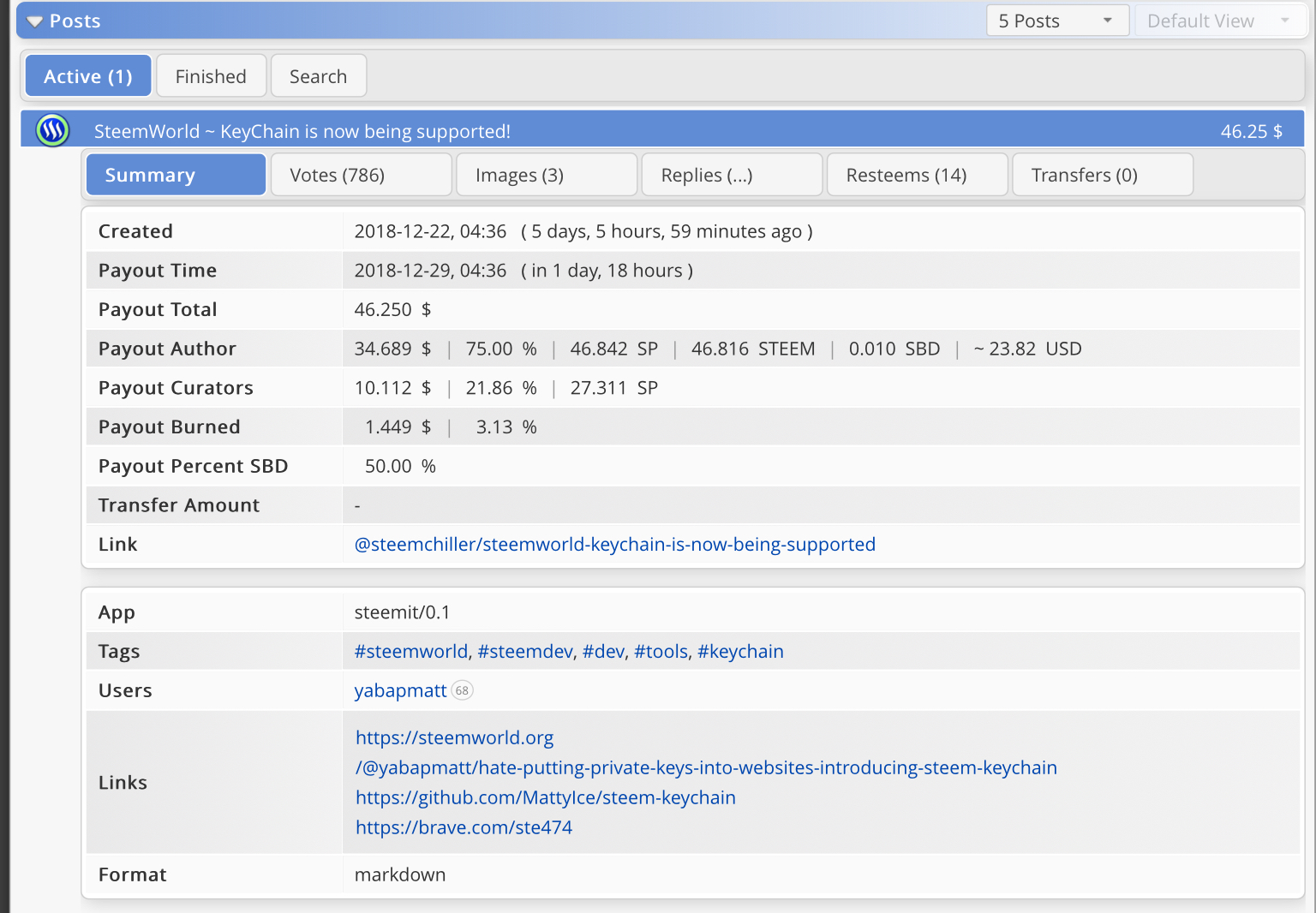1316x913 pixels.
Task: Open the Resteems (14) tab
Action: [917, 175]
